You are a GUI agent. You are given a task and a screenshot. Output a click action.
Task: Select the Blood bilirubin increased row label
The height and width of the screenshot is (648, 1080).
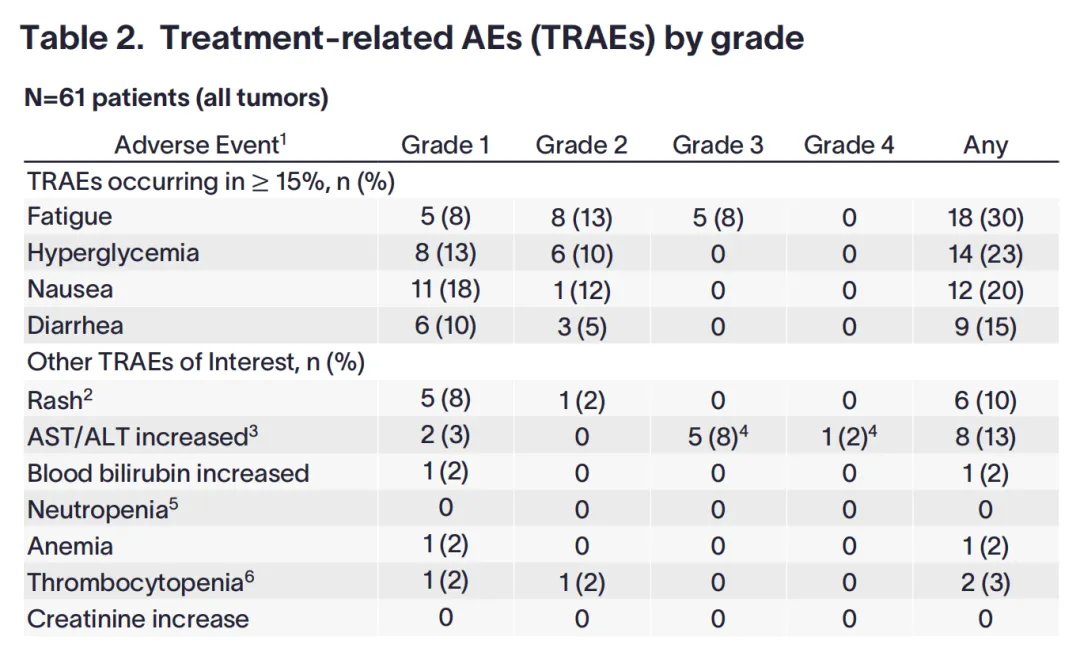[168, 473]
